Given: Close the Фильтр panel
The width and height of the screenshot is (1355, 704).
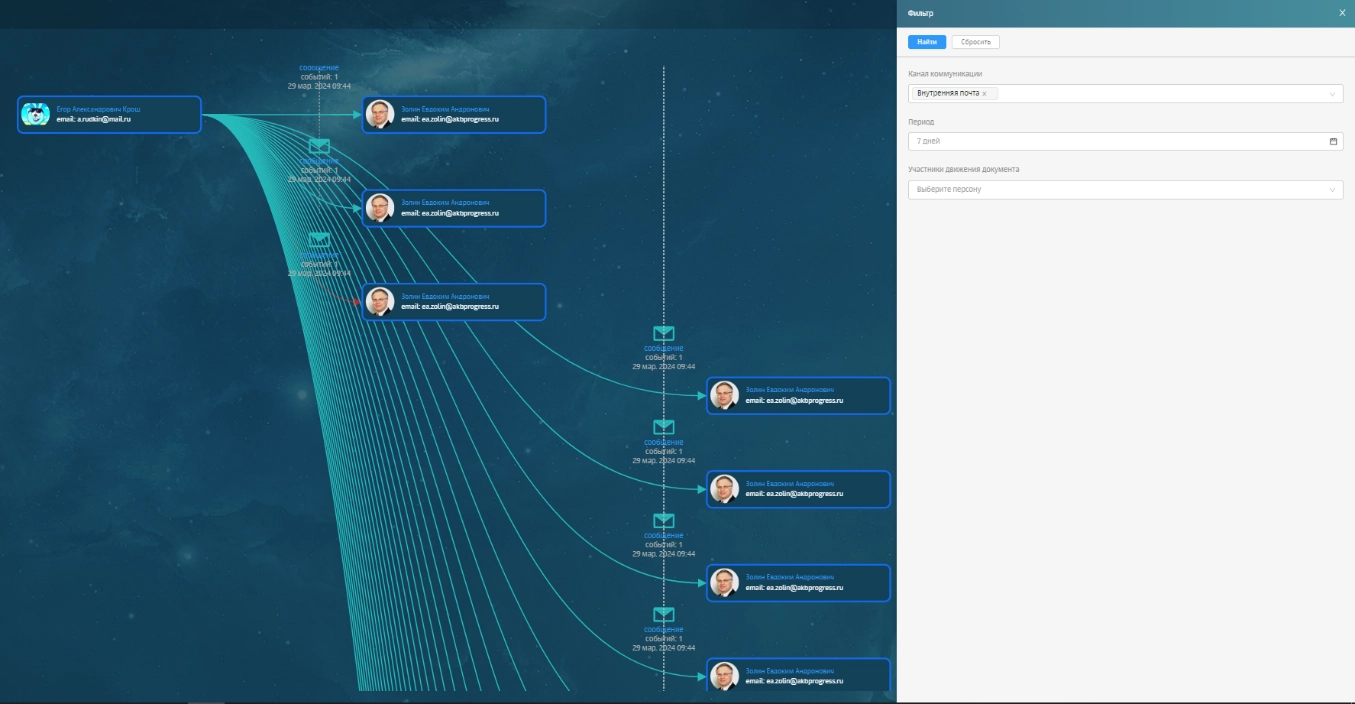Looking at the screenshot, I should point(1342,13).
